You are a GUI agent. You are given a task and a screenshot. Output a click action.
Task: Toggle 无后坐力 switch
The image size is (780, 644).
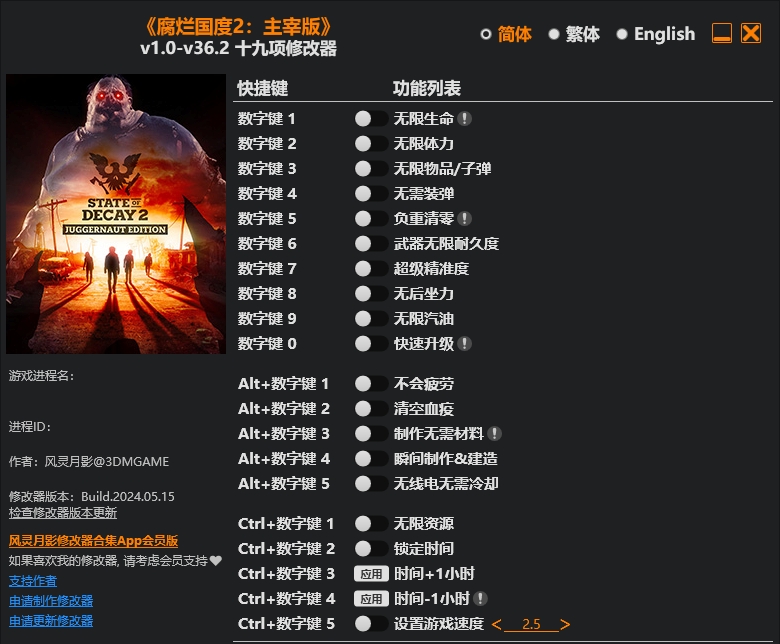tap(371, 293)
